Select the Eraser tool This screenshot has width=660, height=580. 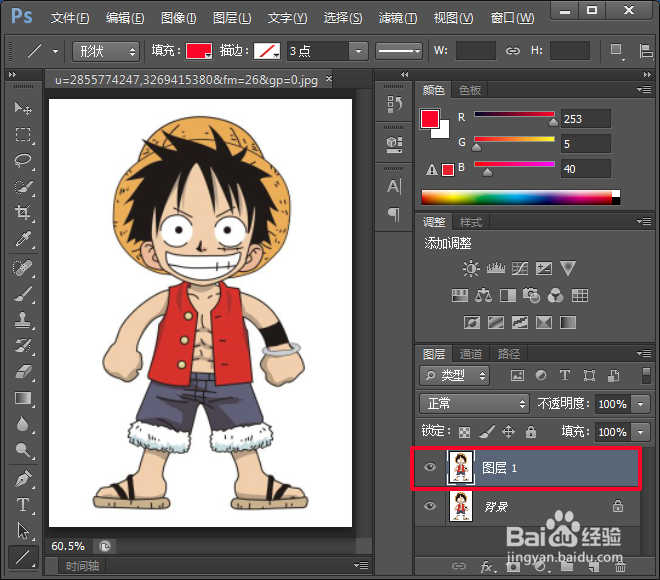[23, 372]
